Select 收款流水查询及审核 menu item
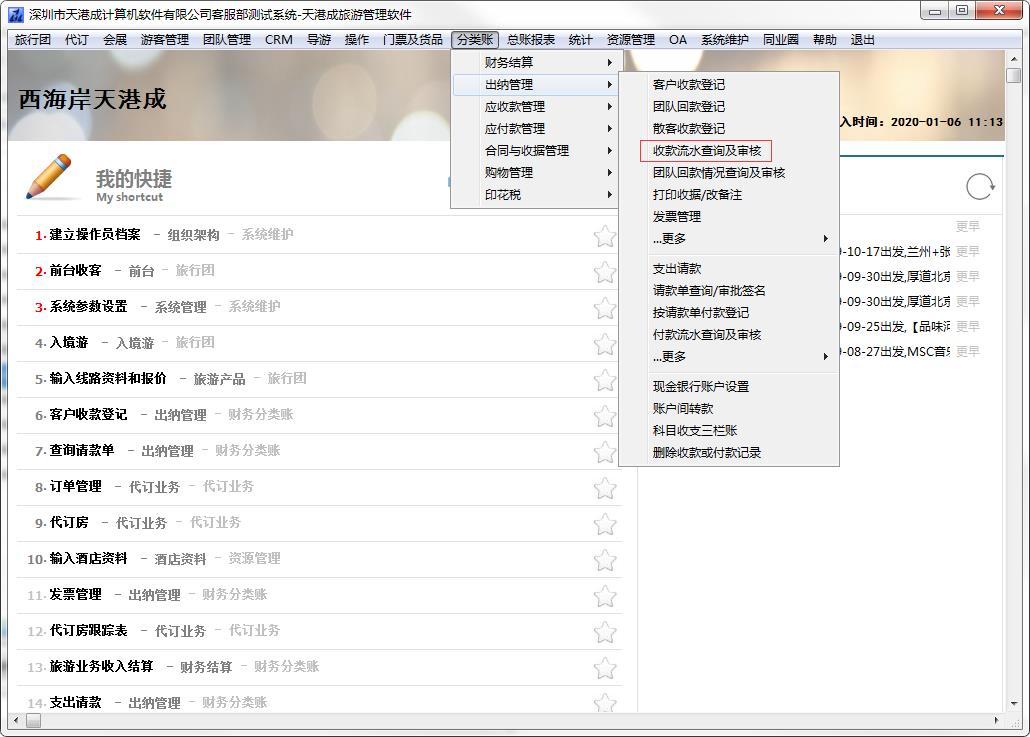This screenshot has width=1030, height=737. tap(706, 151)
